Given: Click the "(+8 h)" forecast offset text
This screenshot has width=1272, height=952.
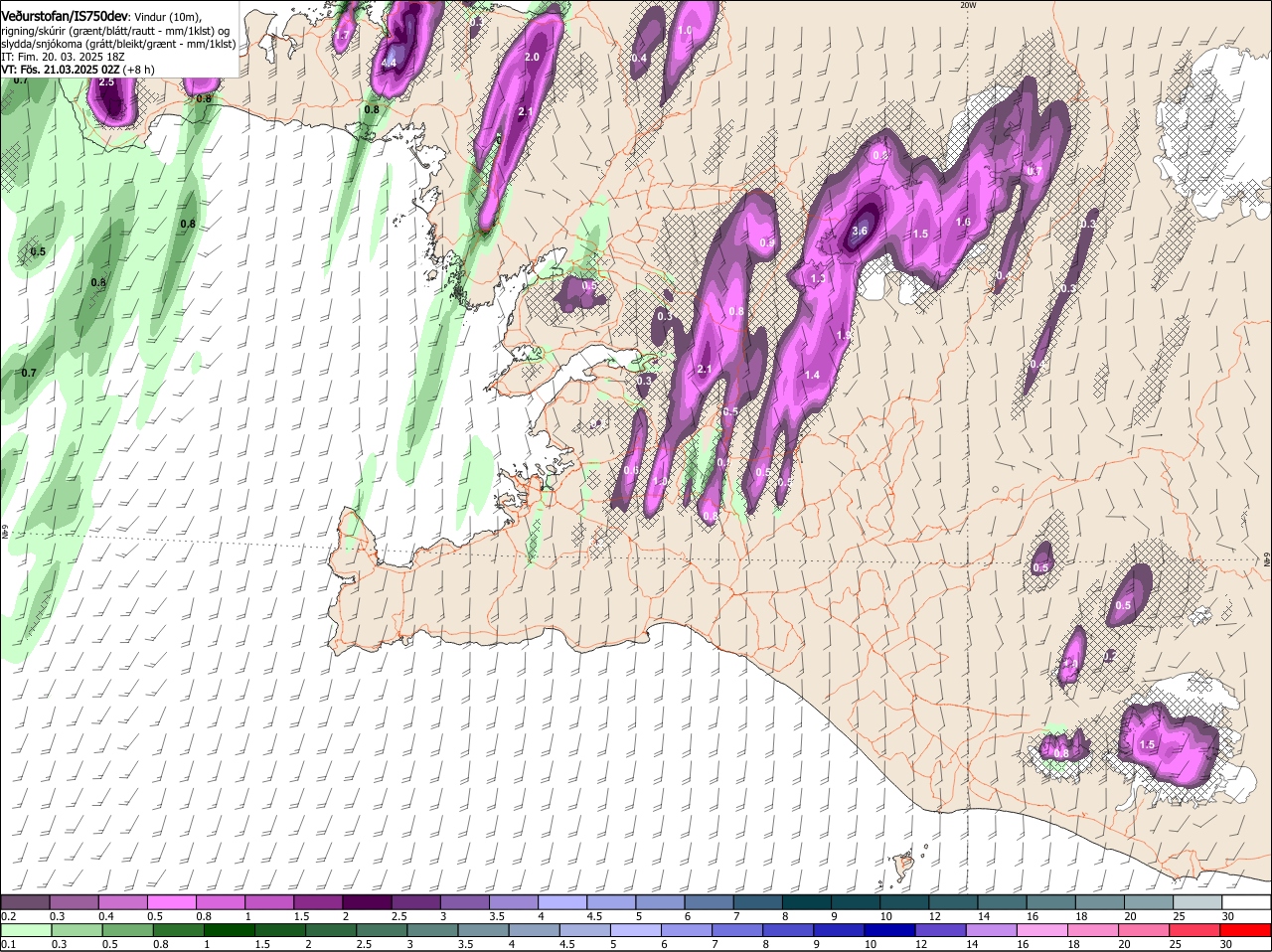Looking at the screenshot, I should [139, 70].
